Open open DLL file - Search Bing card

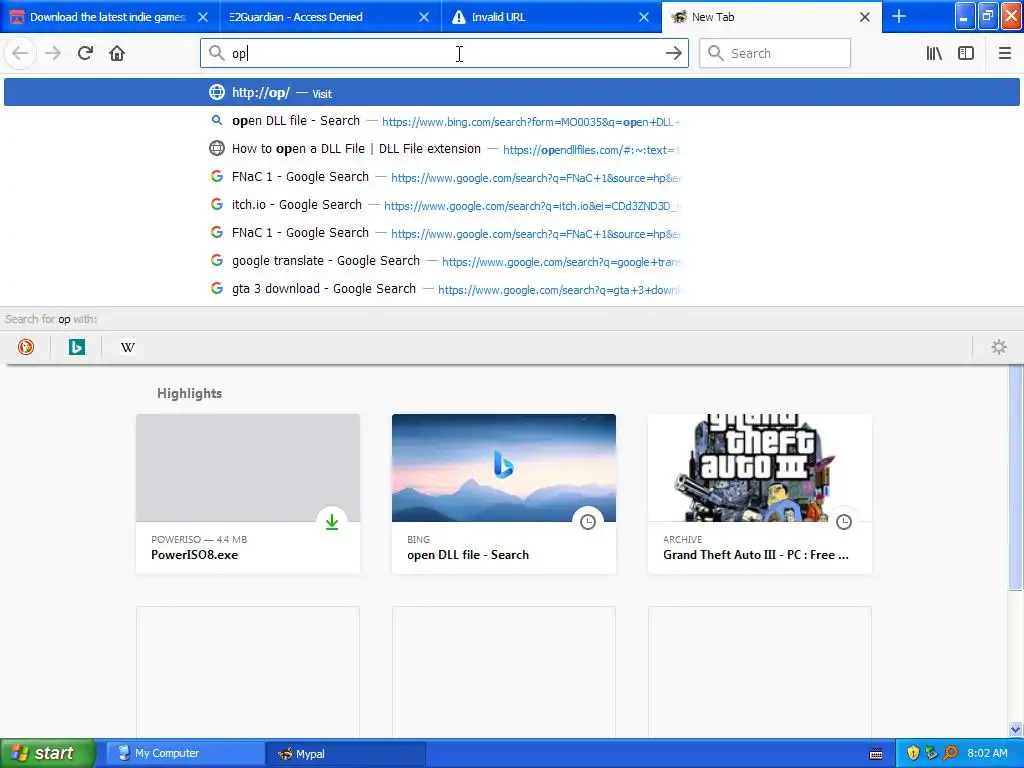pyautogui.click(x=504, y=494)
